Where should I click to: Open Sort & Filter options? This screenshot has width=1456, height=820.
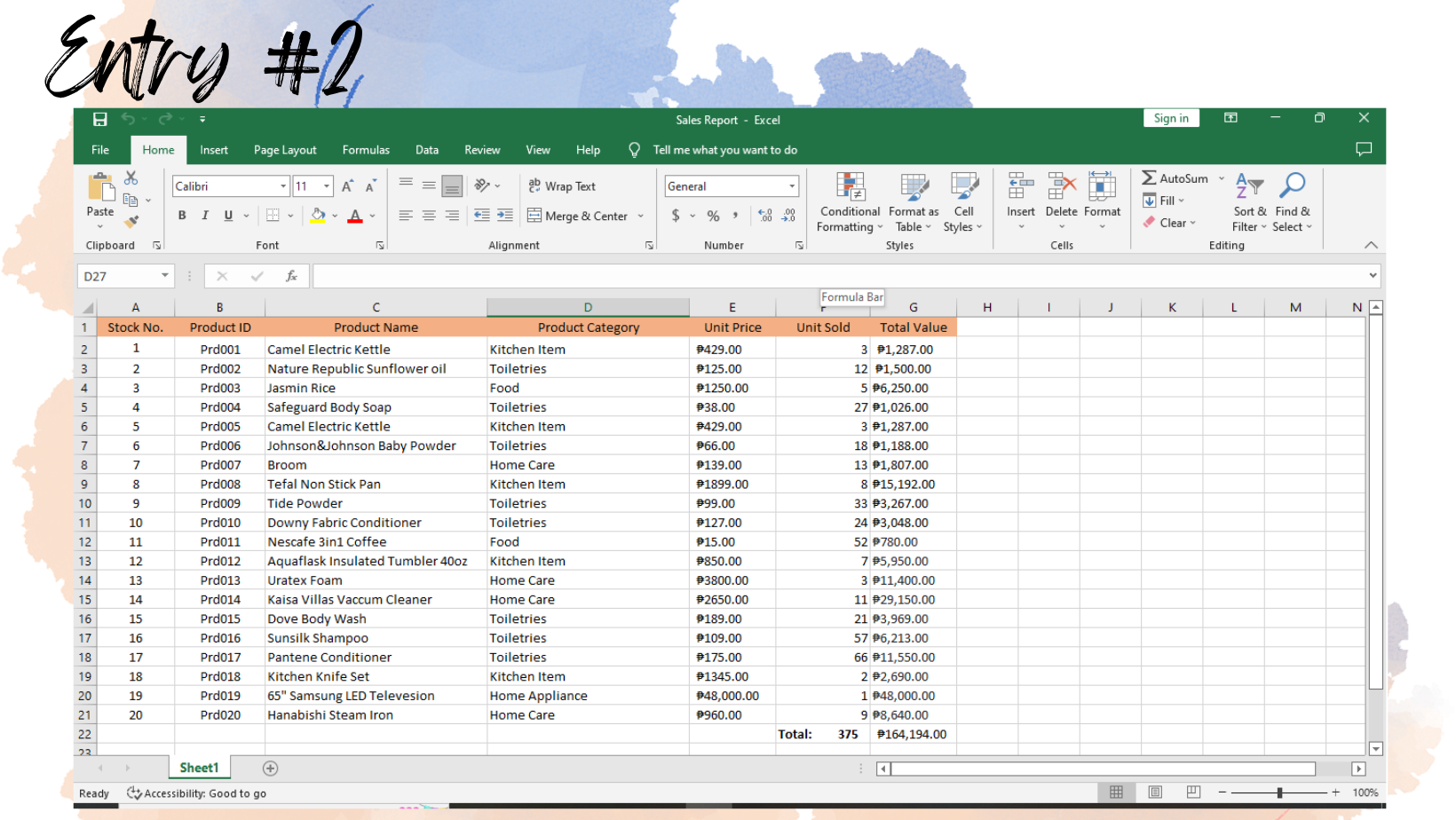click(1250, 202)
